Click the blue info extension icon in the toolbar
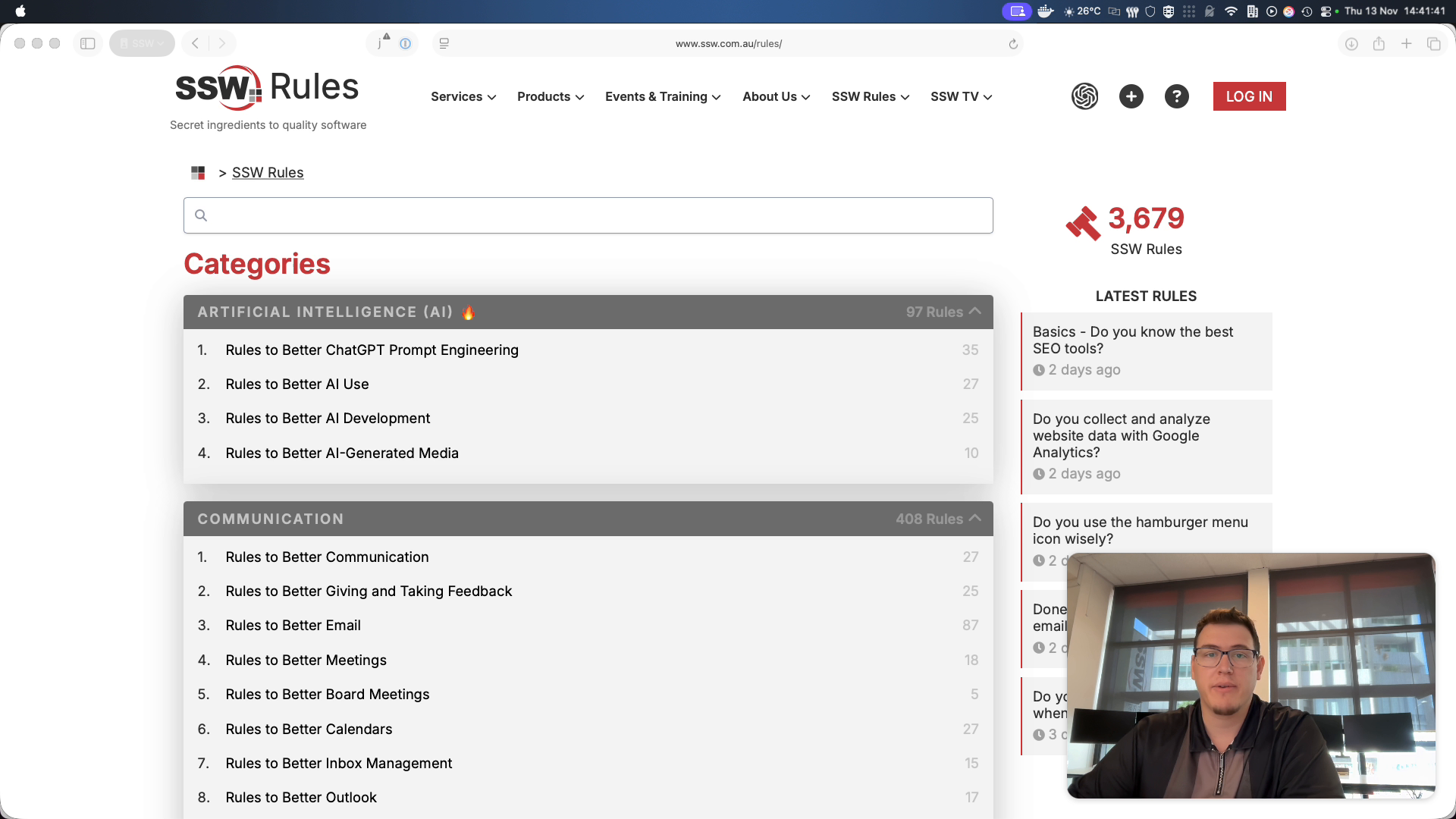 point(406,44)
